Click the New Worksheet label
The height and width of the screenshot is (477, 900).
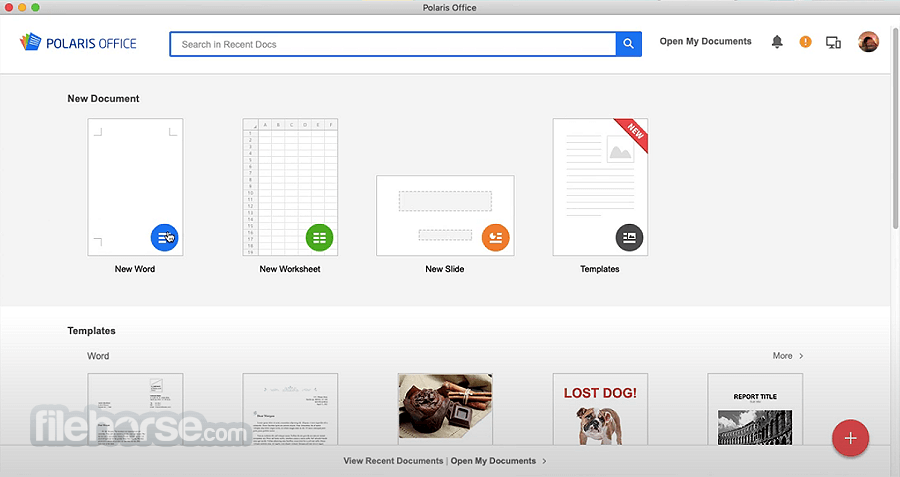(x=290, y=269)
